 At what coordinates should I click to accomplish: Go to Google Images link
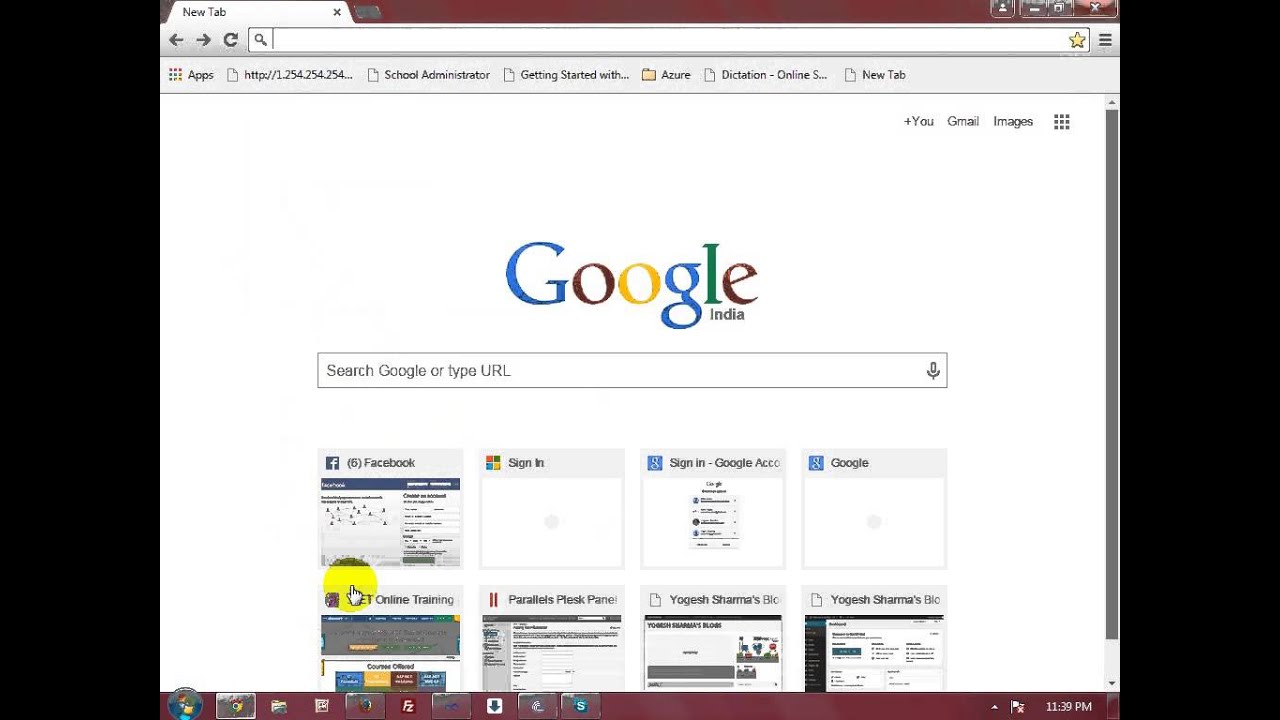pos(1013,121)
